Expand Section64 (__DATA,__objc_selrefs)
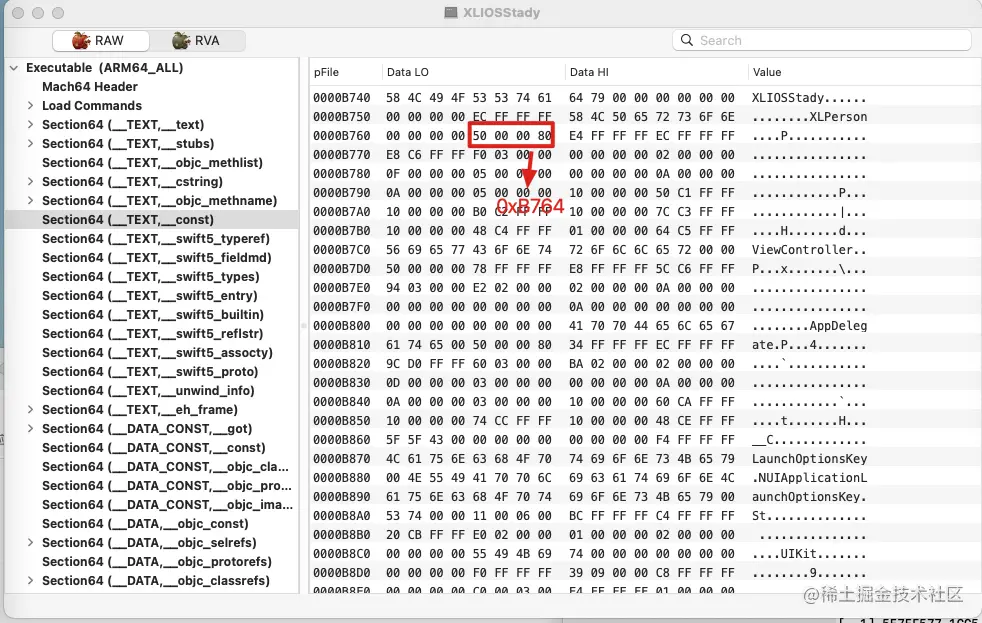 pos(30,542)
